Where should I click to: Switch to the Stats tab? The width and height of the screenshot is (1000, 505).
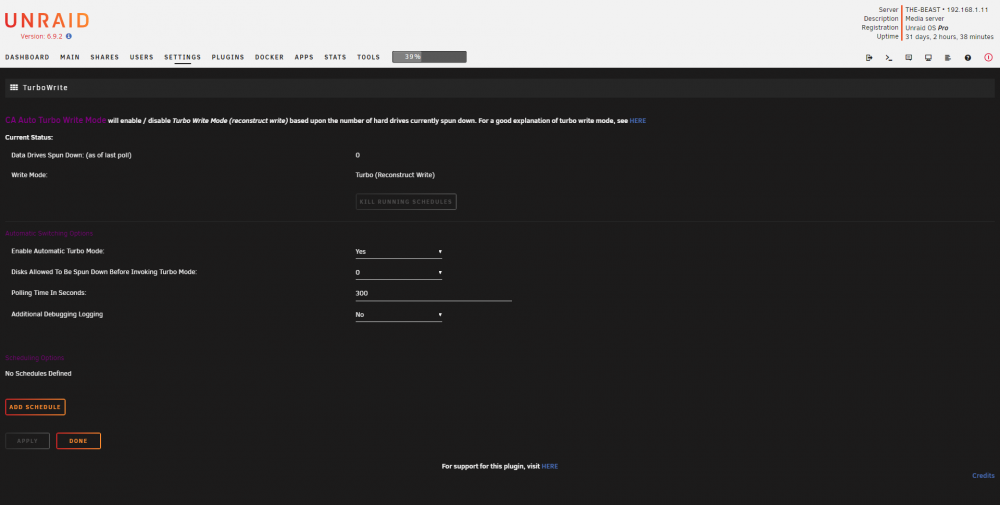pyautogui.click(x=335, y=57)
